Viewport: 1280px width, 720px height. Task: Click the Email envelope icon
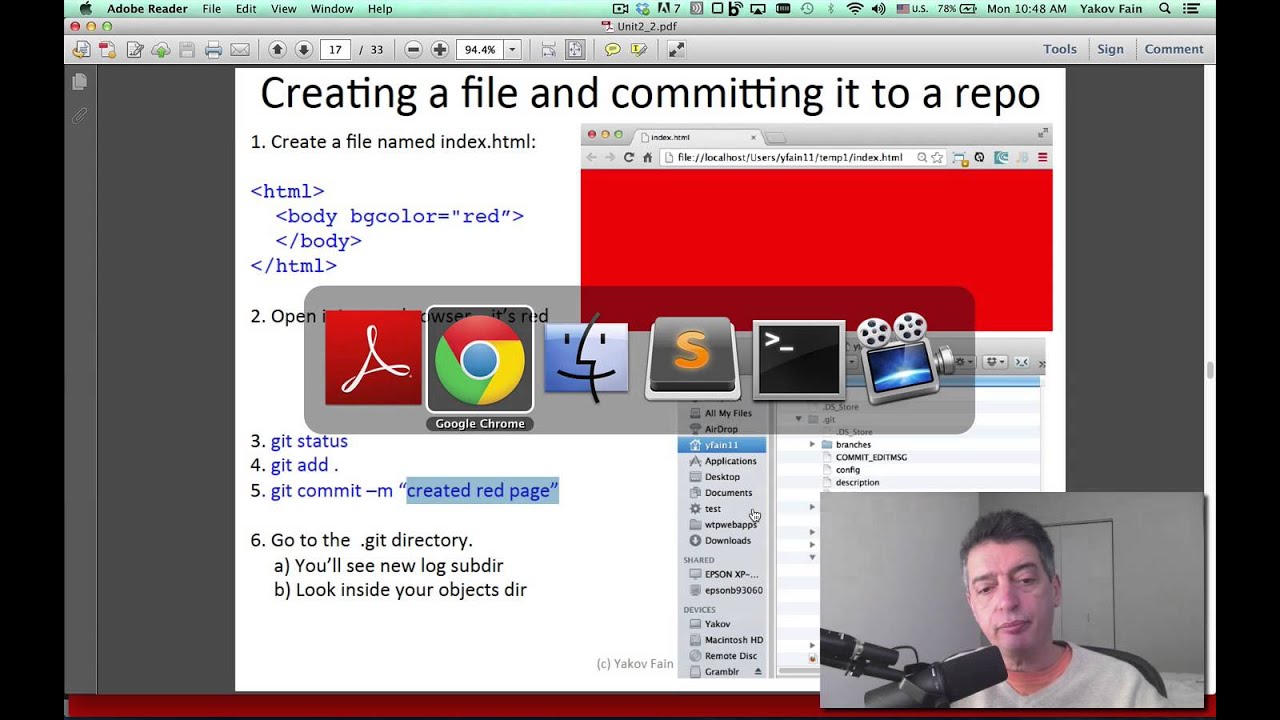240,49
